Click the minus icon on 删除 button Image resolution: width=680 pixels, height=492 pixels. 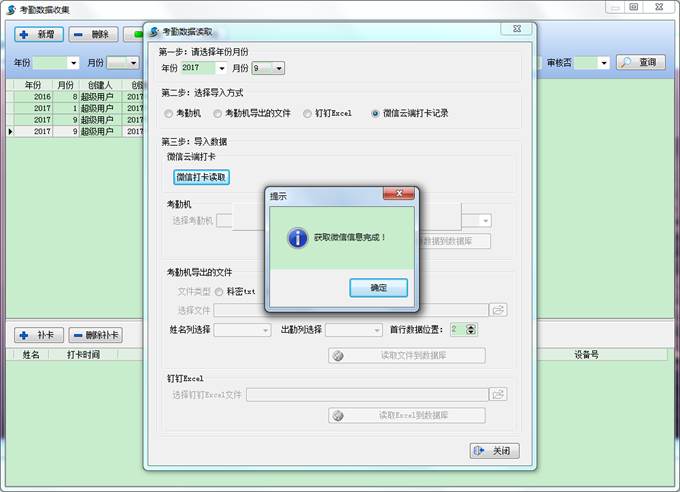point(78,34)
